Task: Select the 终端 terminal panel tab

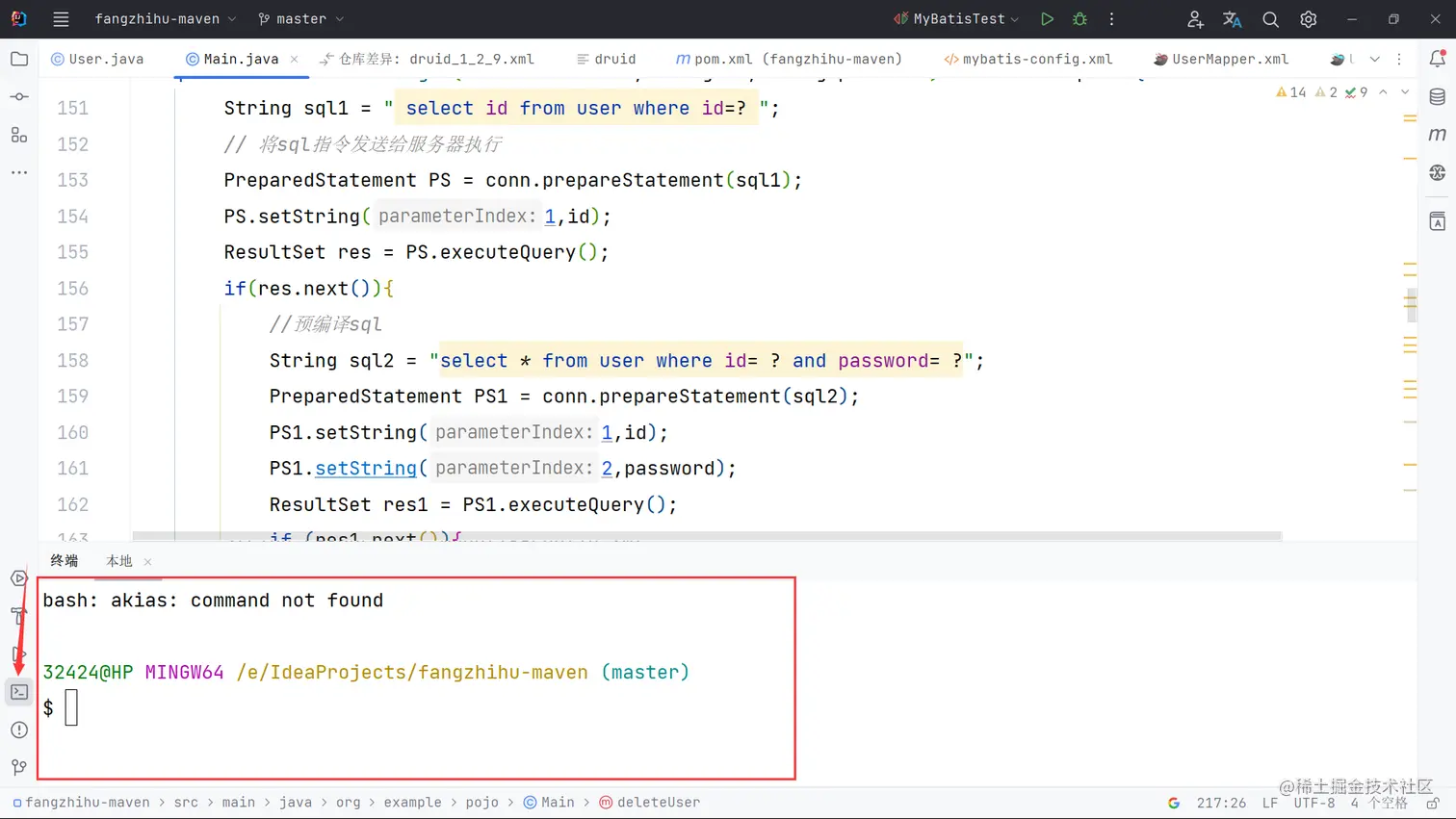Action: pos(65,561)
